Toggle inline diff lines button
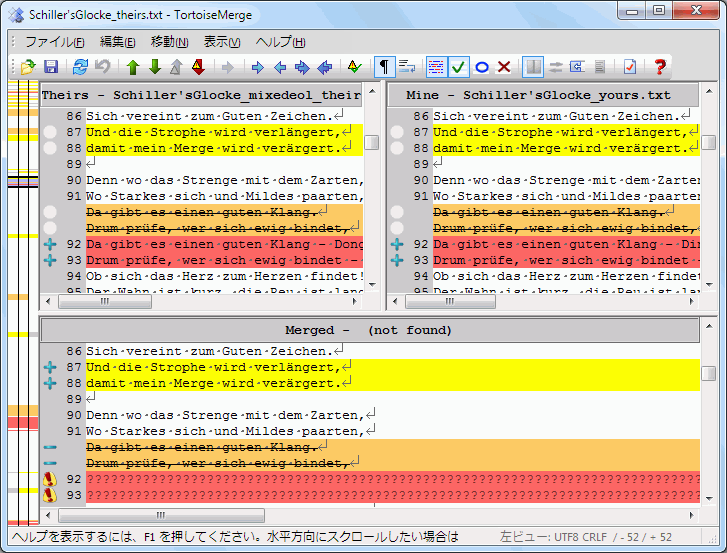The width and height of the screenshot is (727, 553). click(436, 67)
